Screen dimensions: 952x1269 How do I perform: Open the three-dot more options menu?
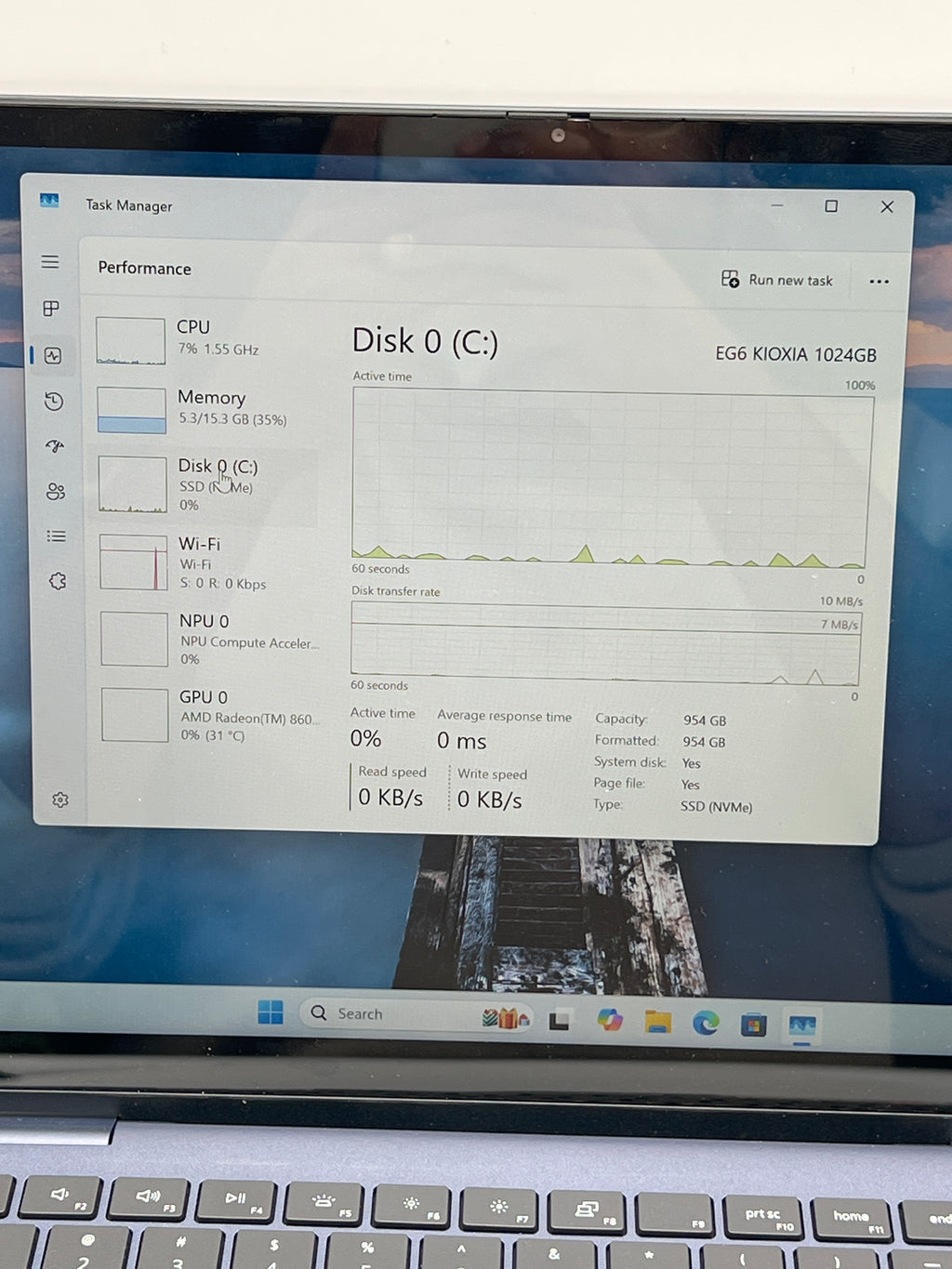click(x=879, y=282)
